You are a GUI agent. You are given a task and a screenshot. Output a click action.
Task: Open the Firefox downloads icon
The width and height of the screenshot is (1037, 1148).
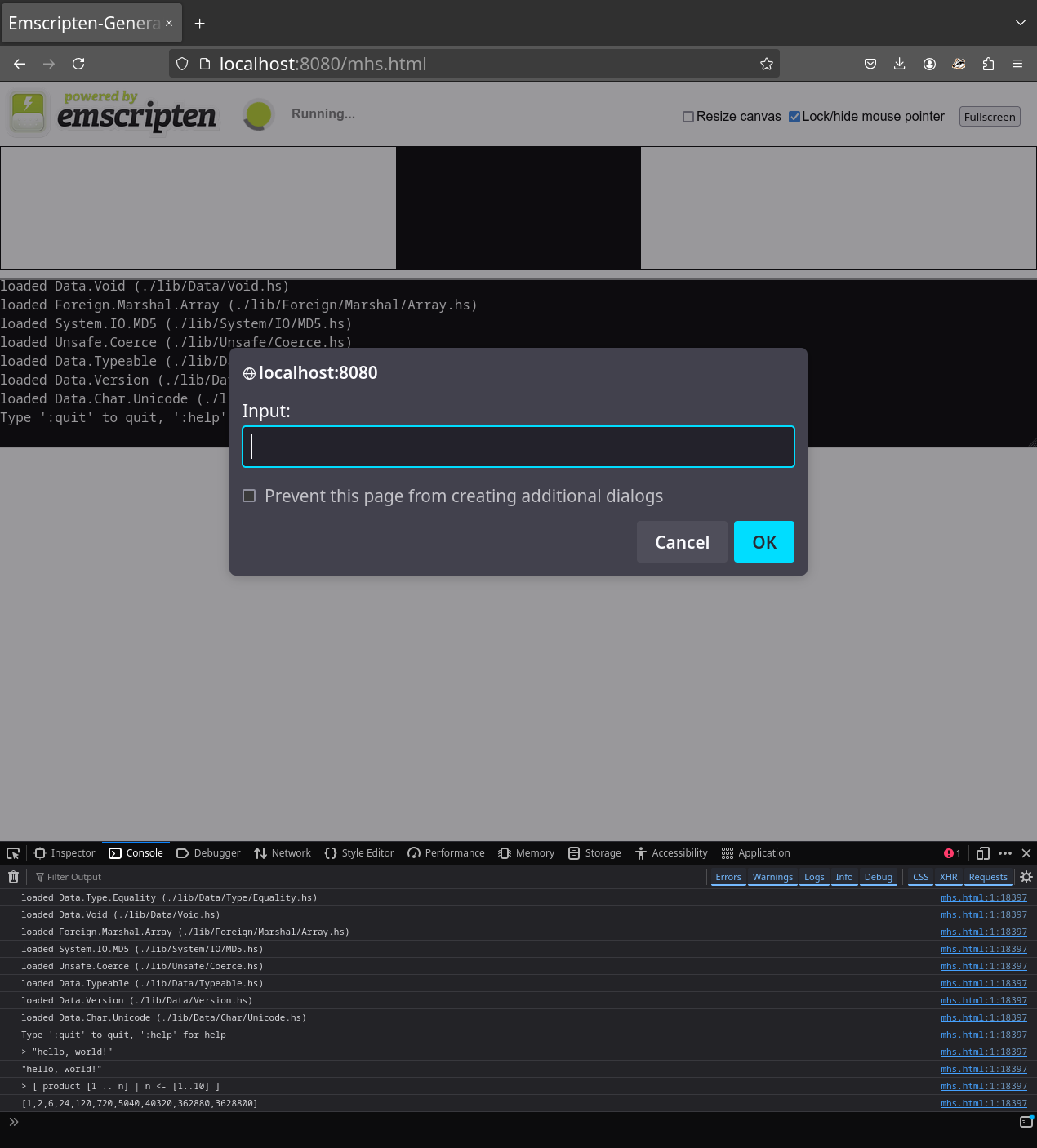pos(900,64)
